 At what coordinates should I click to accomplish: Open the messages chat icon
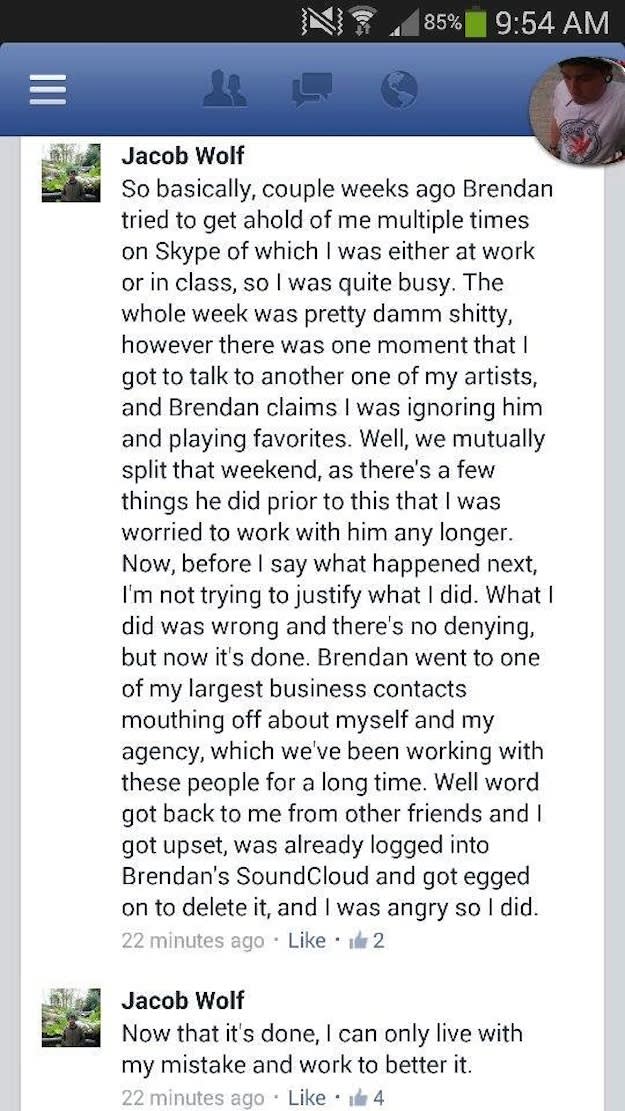pos(312,90)
